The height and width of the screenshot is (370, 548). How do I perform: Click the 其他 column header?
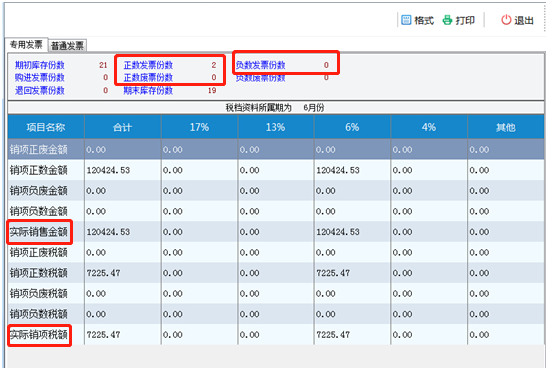(x=506, y=127)
